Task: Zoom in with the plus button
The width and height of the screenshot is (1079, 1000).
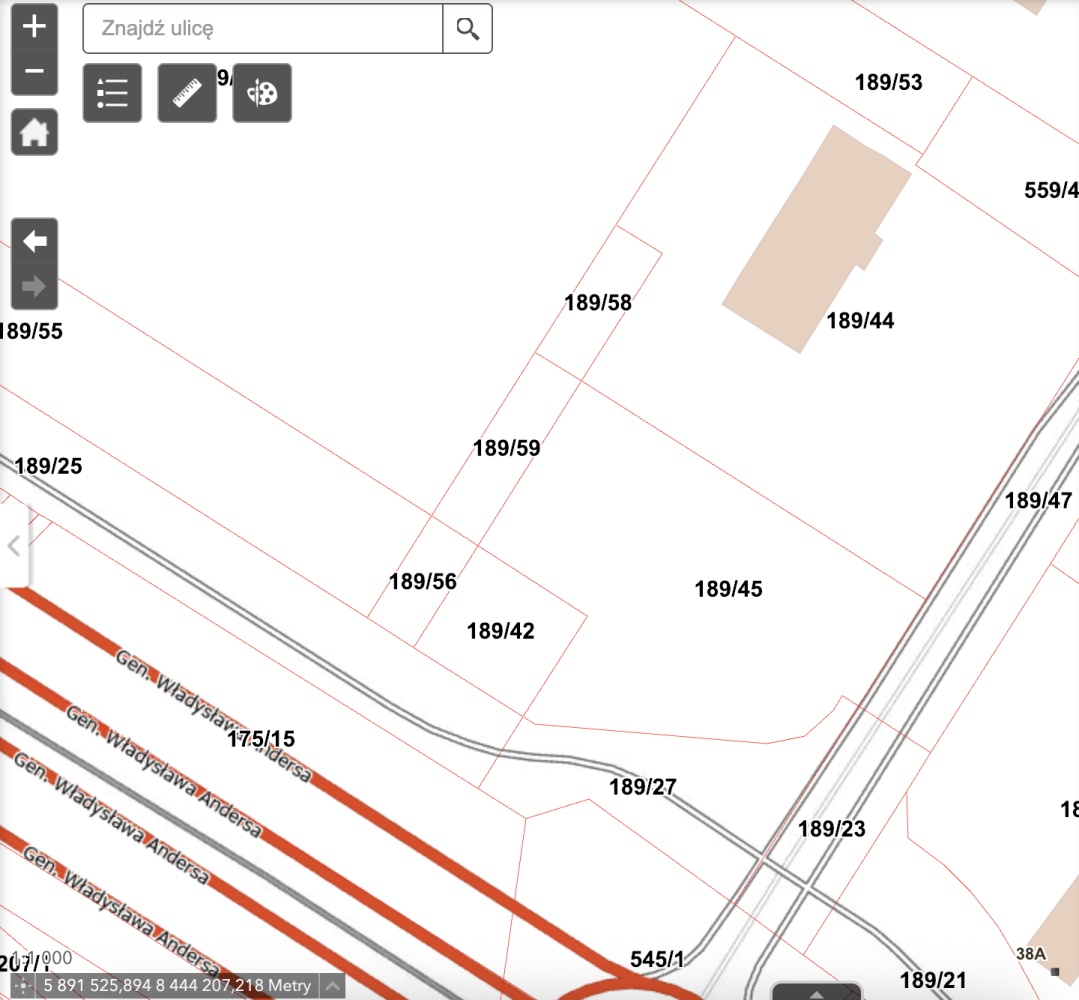Action: click(34, 27)
